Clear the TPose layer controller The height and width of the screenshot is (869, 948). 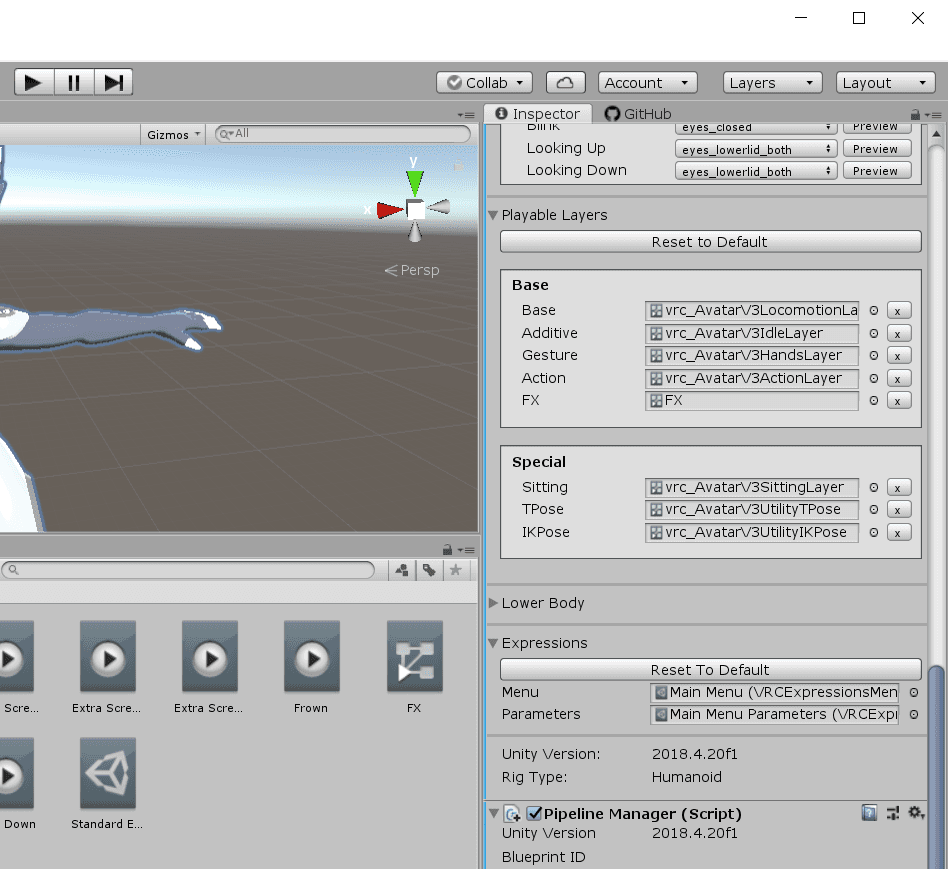coord(898,510)
